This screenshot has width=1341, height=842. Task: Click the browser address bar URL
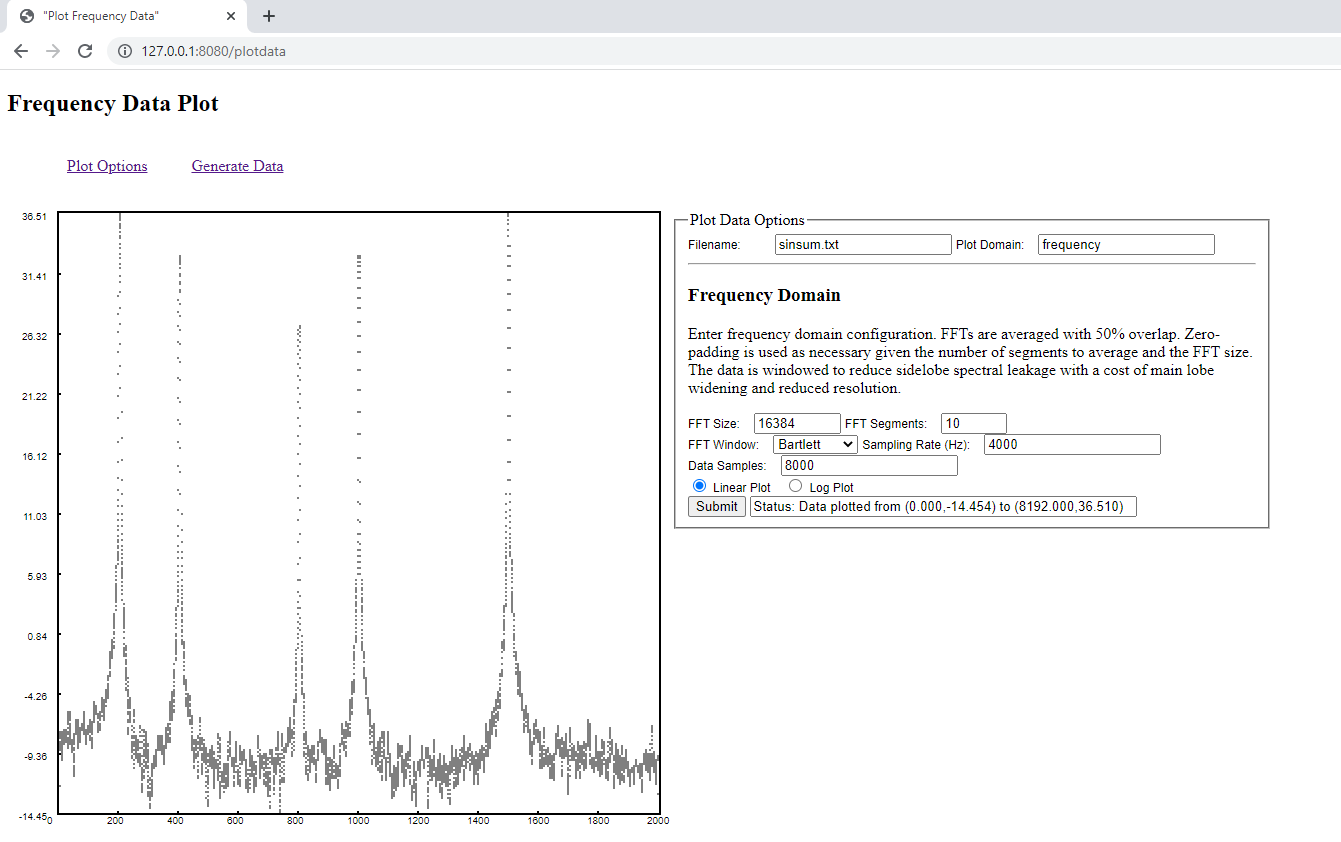tap(213, 51)
